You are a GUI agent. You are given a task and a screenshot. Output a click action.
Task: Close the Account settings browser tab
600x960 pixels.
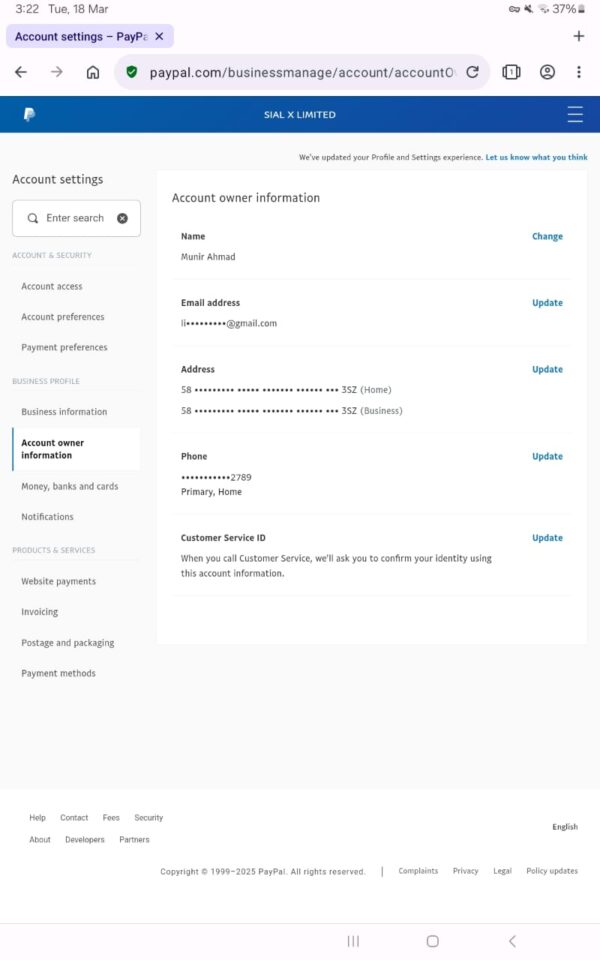pyautogui.click(x=159, y=37)
